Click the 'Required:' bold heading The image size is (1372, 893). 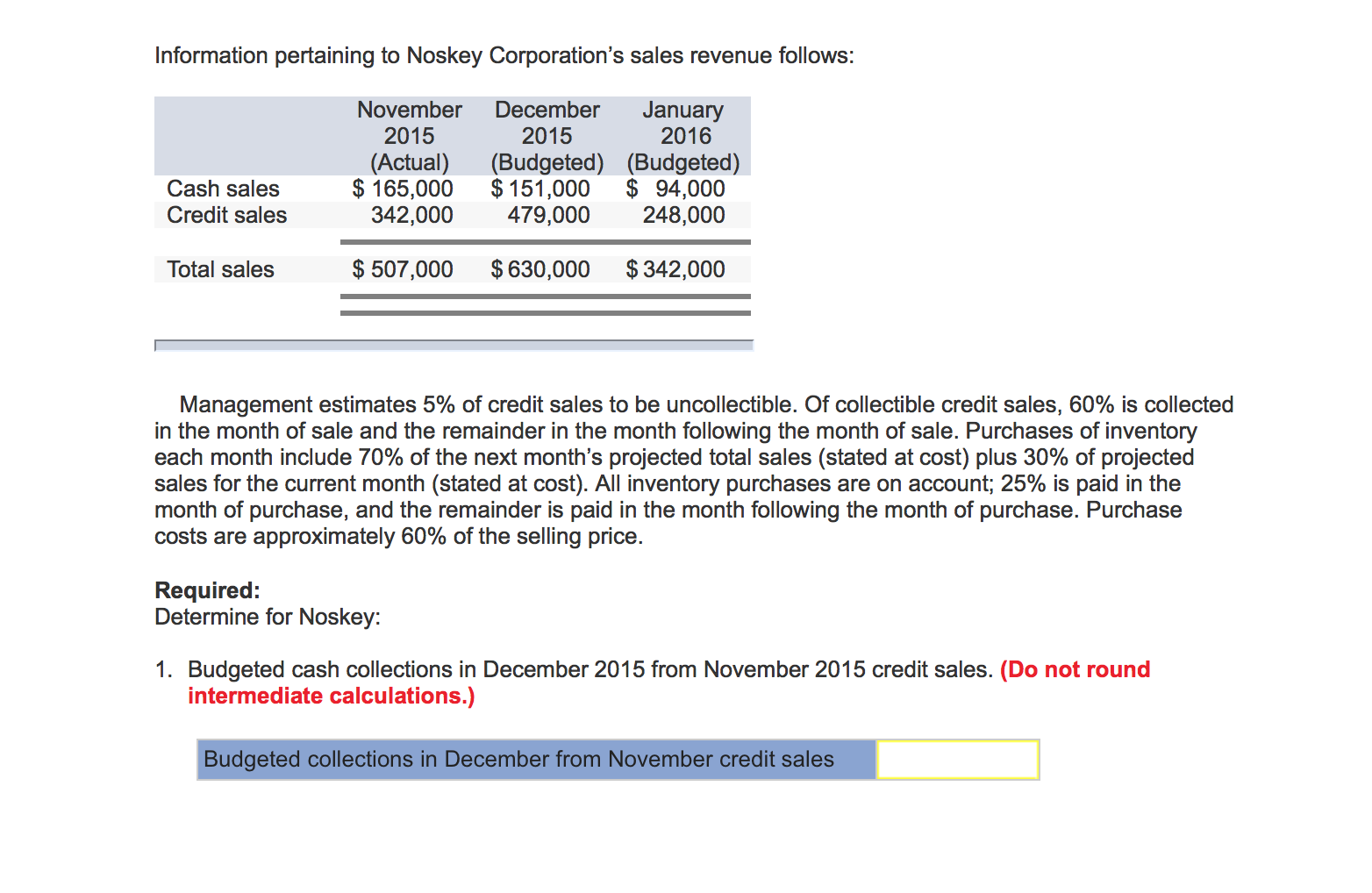pyautogui.click(x=207, y=590)
